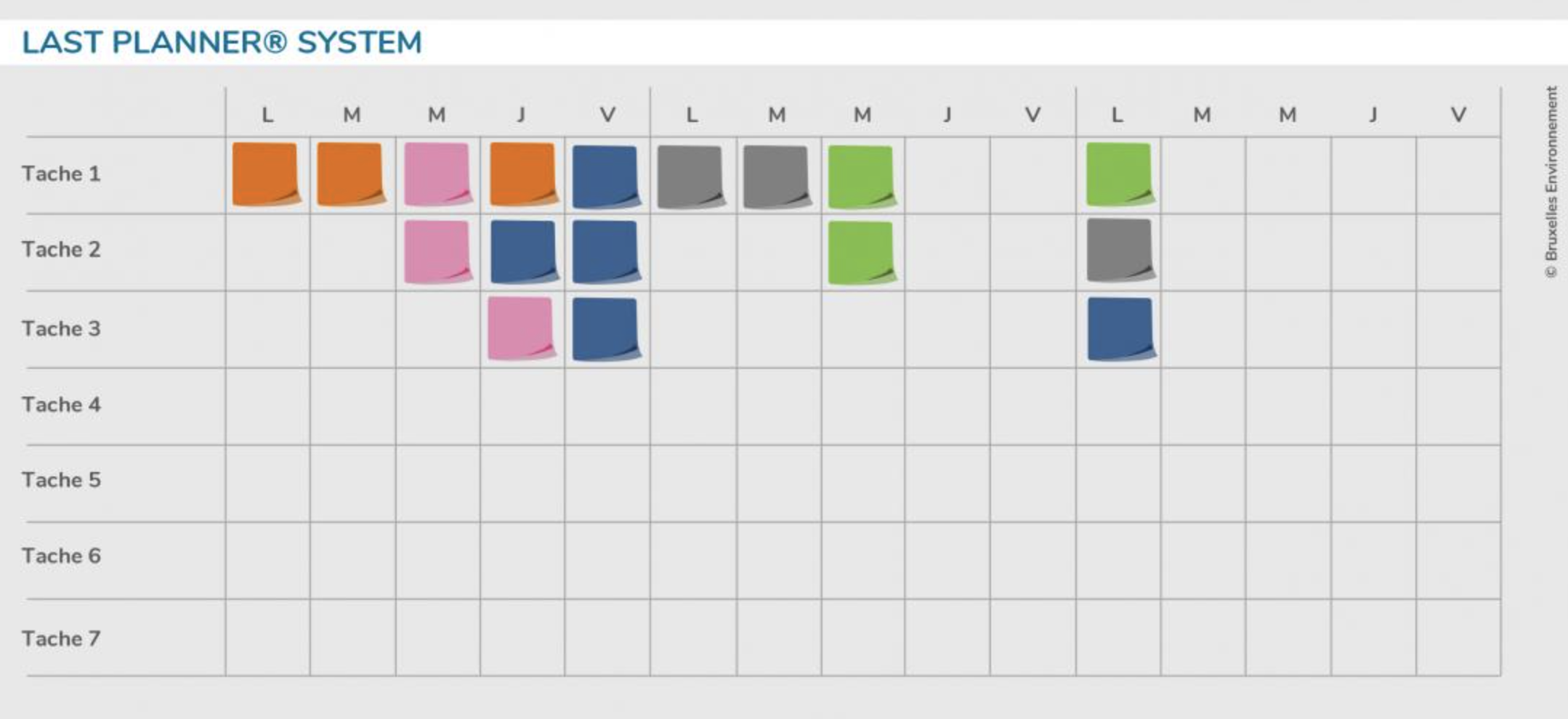Click the Bruxelles Environnement copyright text
Image resolution: width=1568 pixels, height=719 pixels.
[x=1551, y=182]
